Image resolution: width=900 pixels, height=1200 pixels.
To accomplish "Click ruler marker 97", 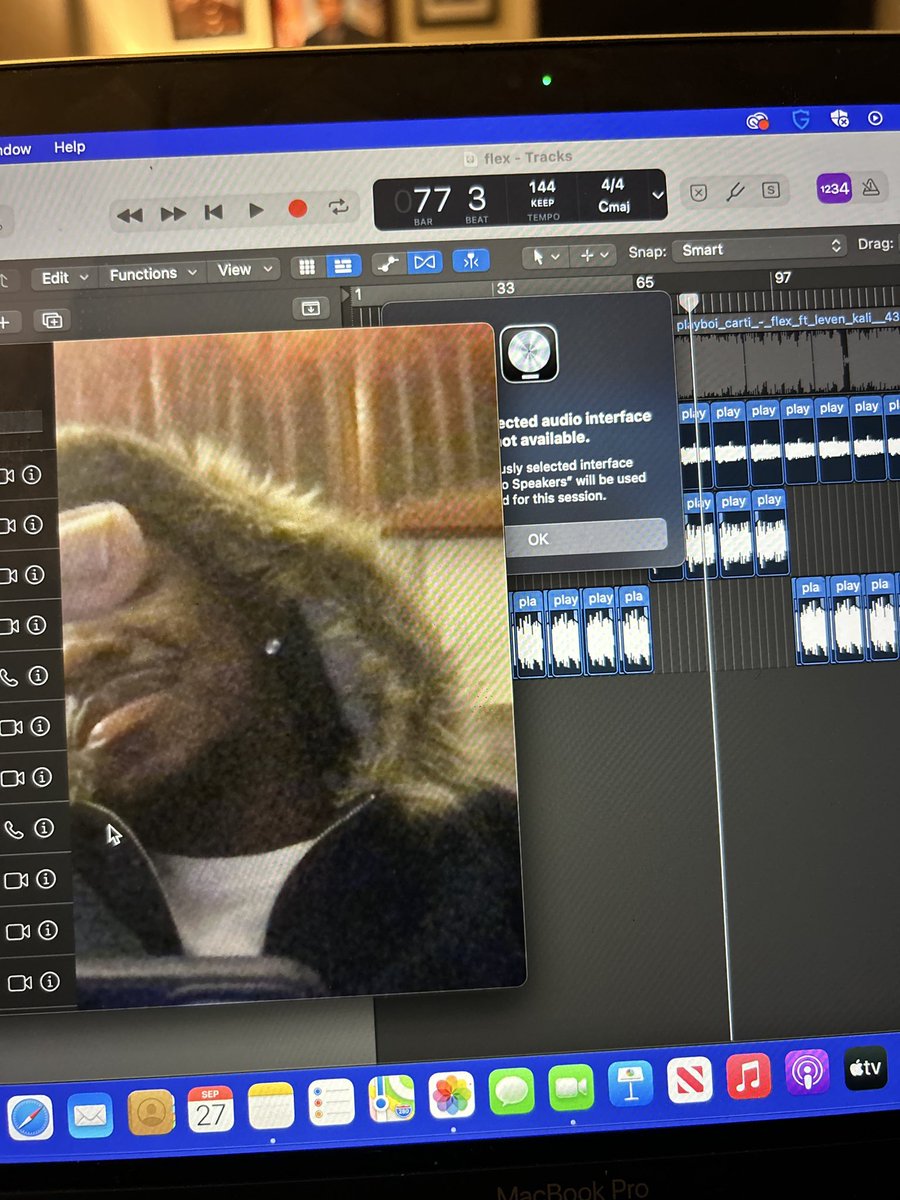I will coord(783,277).
